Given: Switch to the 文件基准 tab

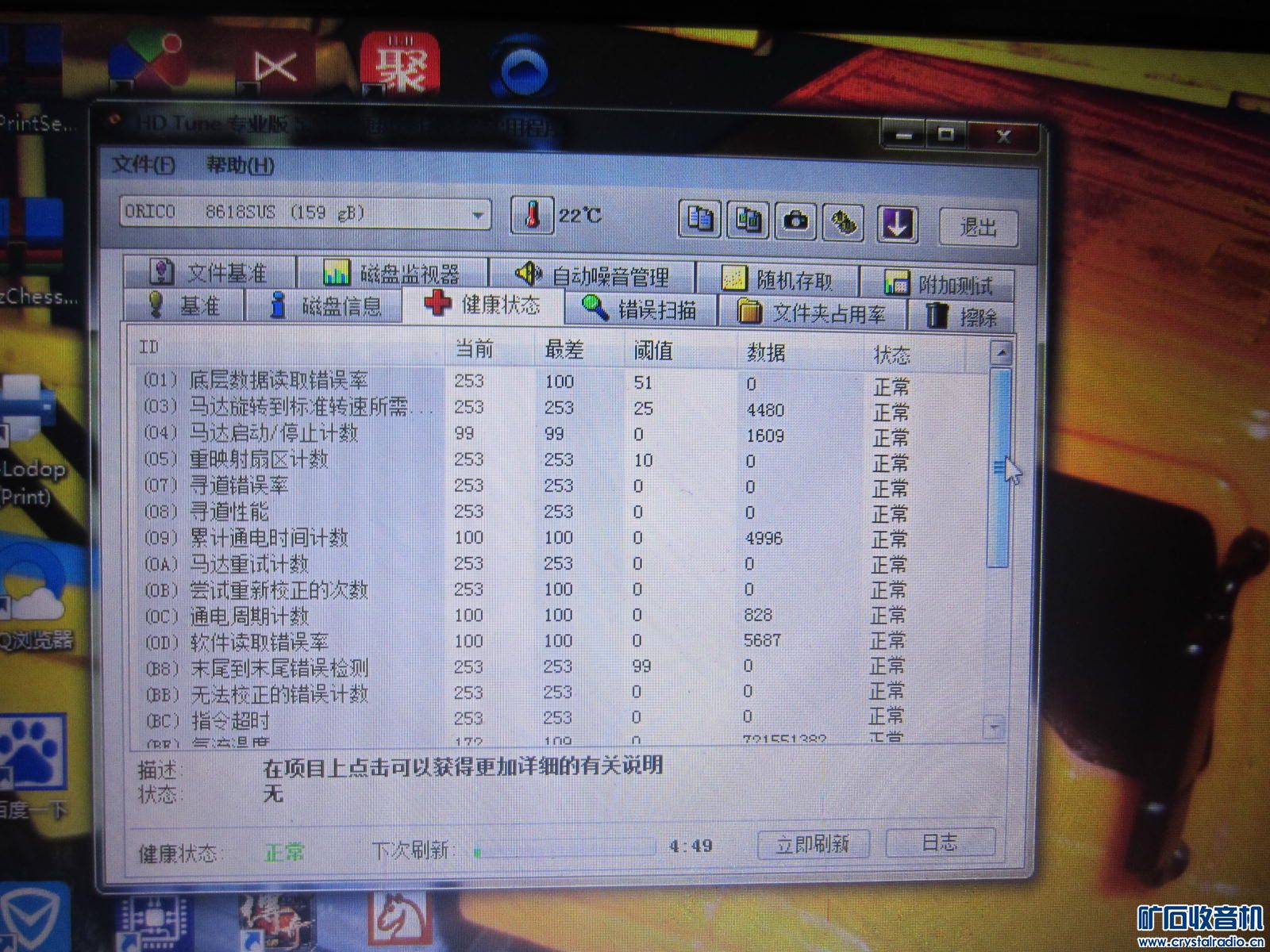Looking at the screenshot, I should click(210, 273).
